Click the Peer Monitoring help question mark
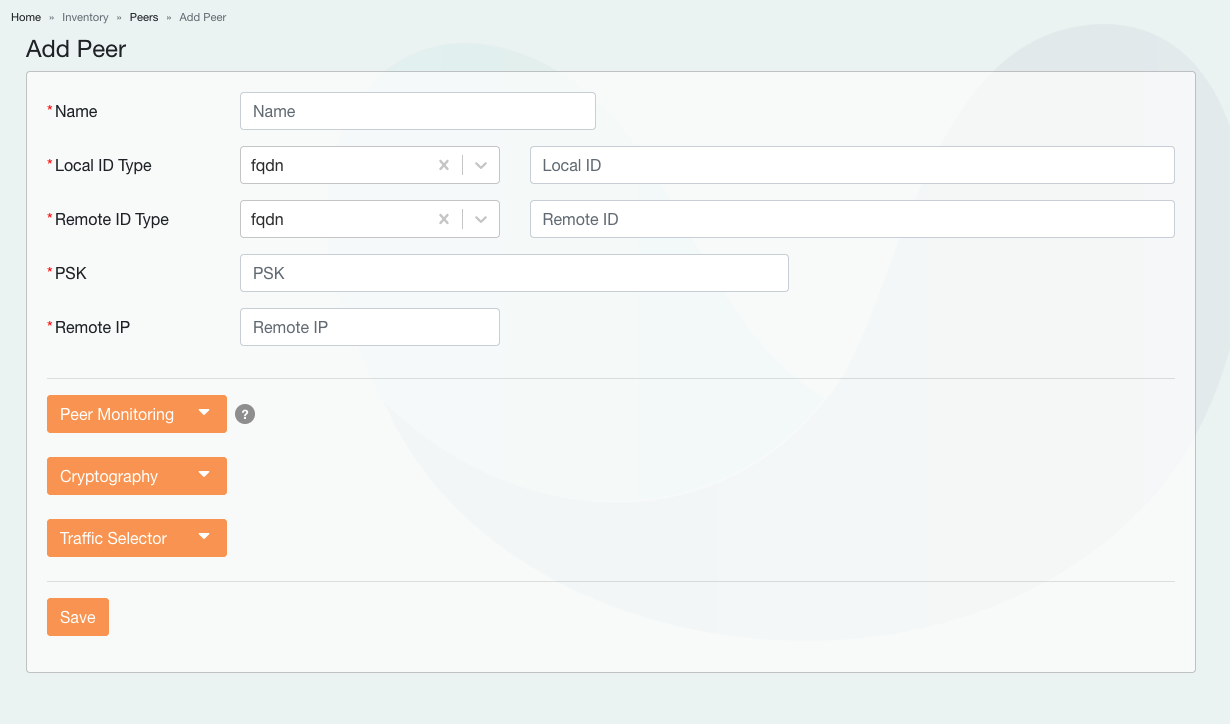Viewport: 1230px width, 724px height. (x=245, y=414)
